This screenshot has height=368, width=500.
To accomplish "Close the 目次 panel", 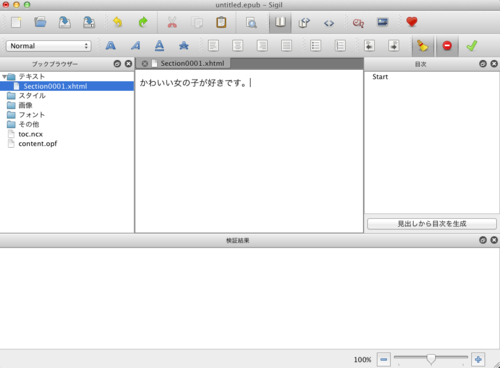I will tap(494, 64).
